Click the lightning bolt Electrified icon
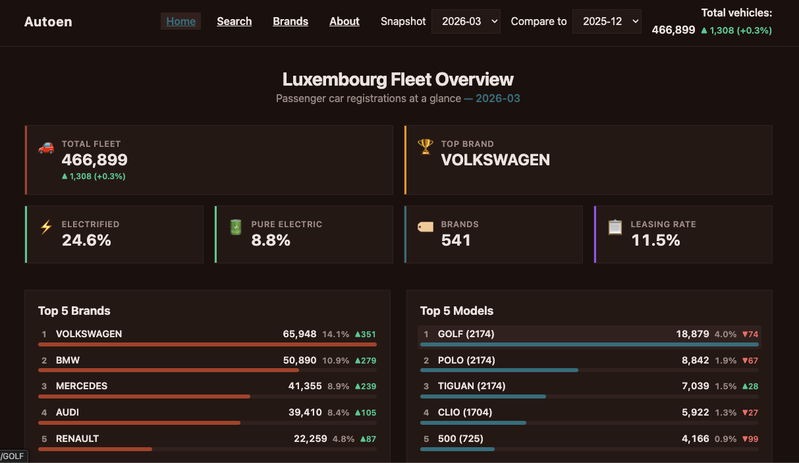 point(46,227)
